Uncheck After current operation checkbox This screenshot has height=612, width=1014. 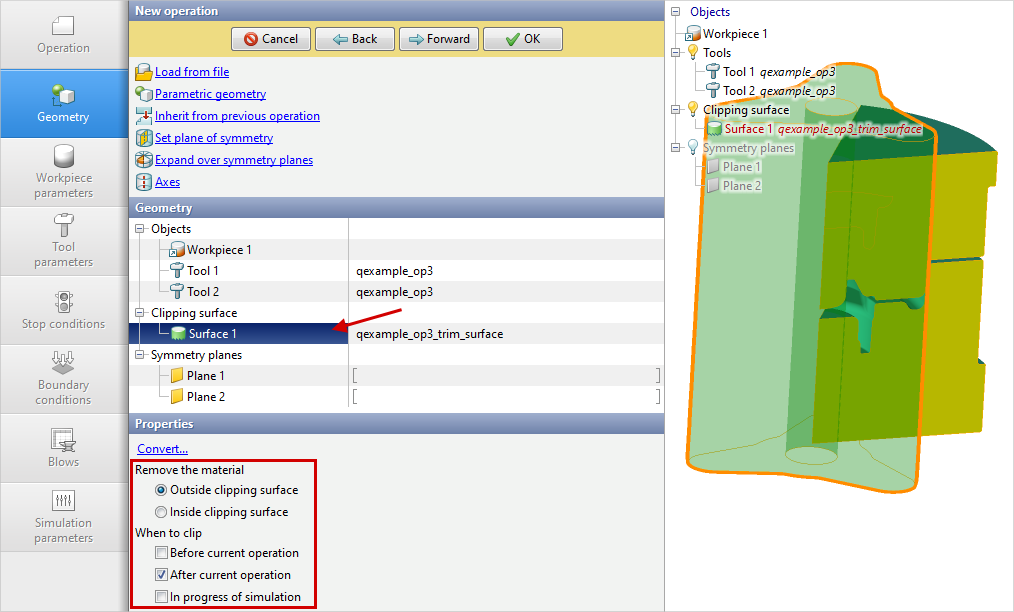161,575
